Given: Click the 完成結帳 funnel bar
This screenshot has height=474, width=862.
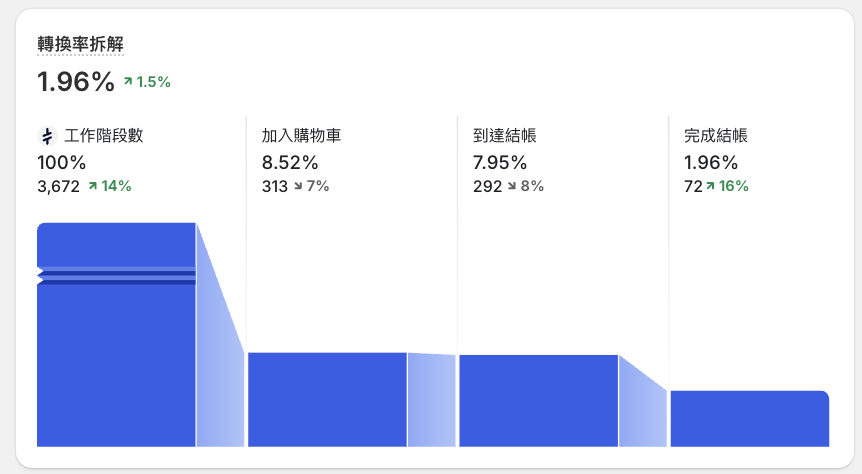Looking at the screenshot, I should click(750, 418).
